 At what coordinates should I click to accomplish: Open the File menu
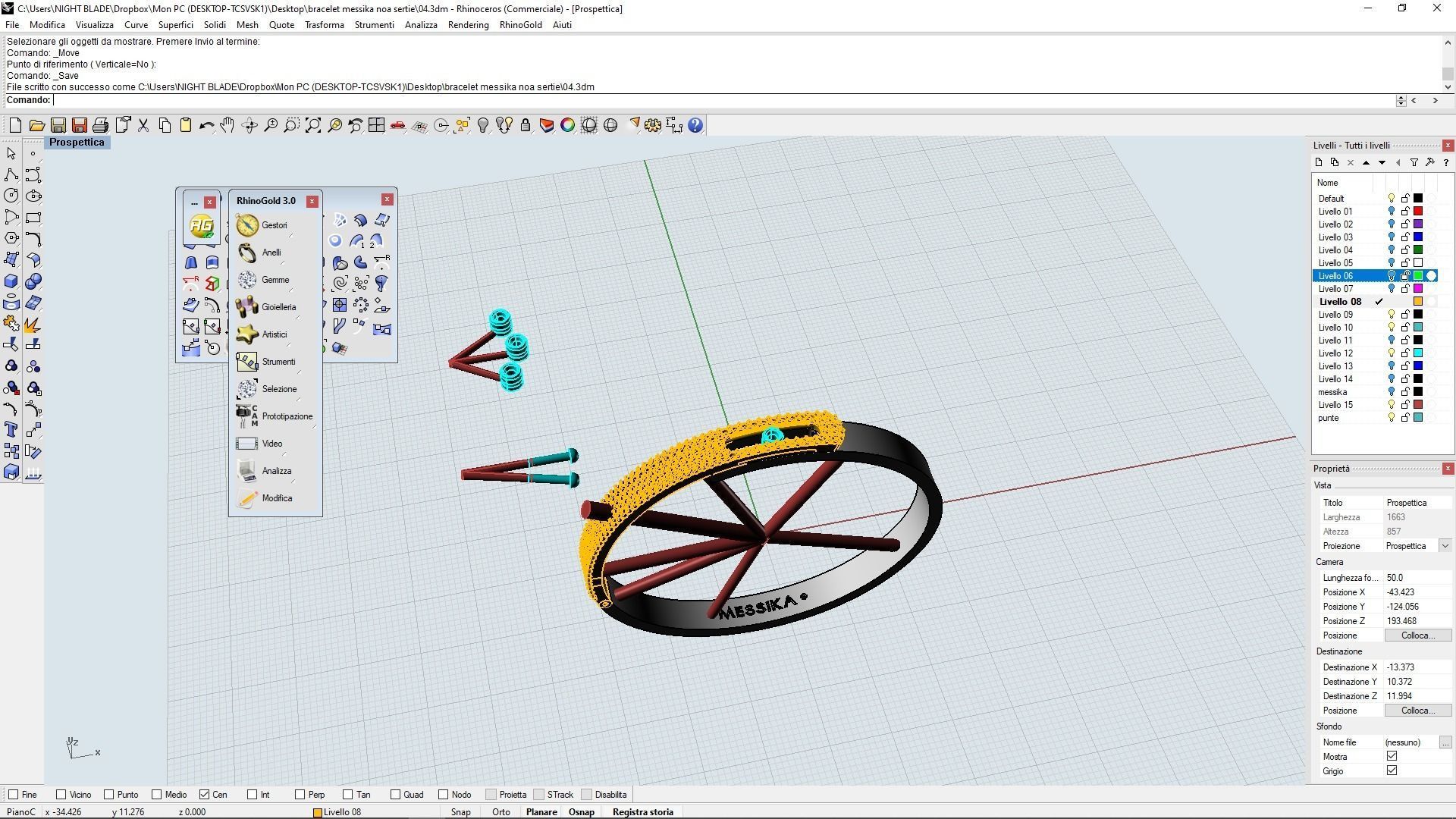[x=12, y=25]
